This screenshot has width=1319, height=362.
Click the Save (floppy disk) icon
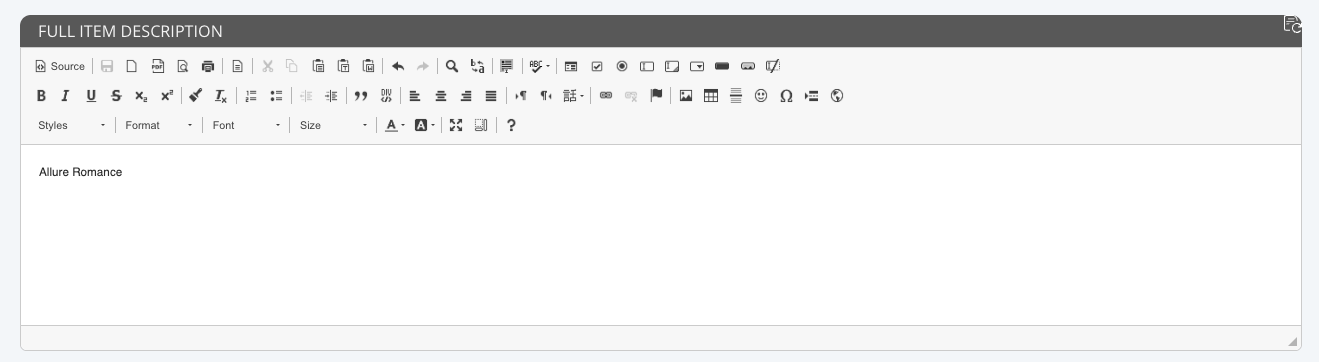[107, 66]
